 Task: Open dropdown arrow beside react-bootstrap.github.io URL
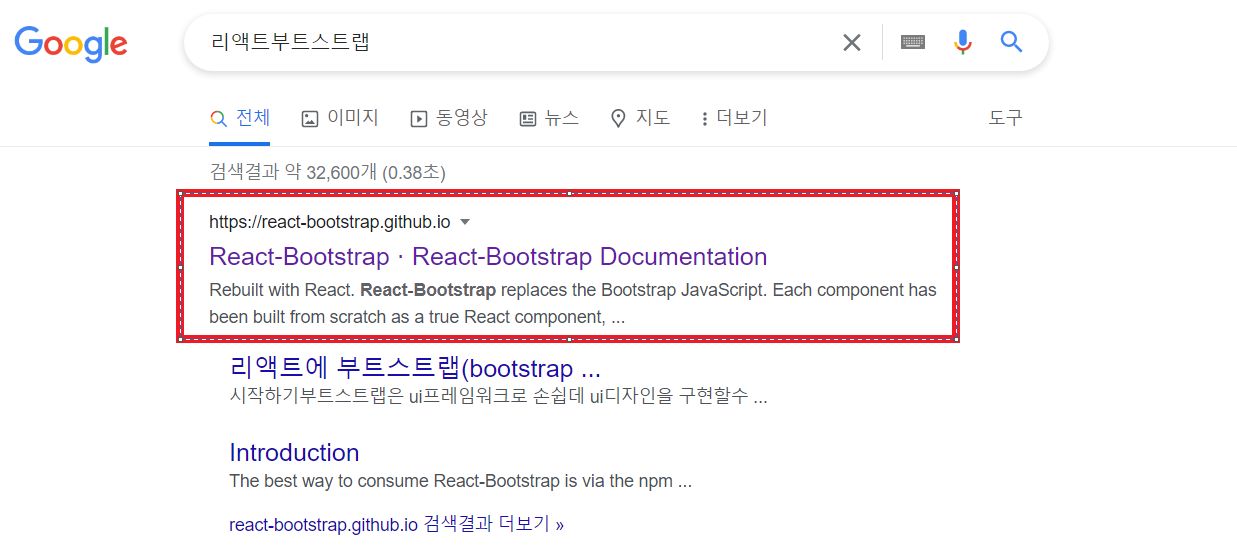[x=464, y=222]
